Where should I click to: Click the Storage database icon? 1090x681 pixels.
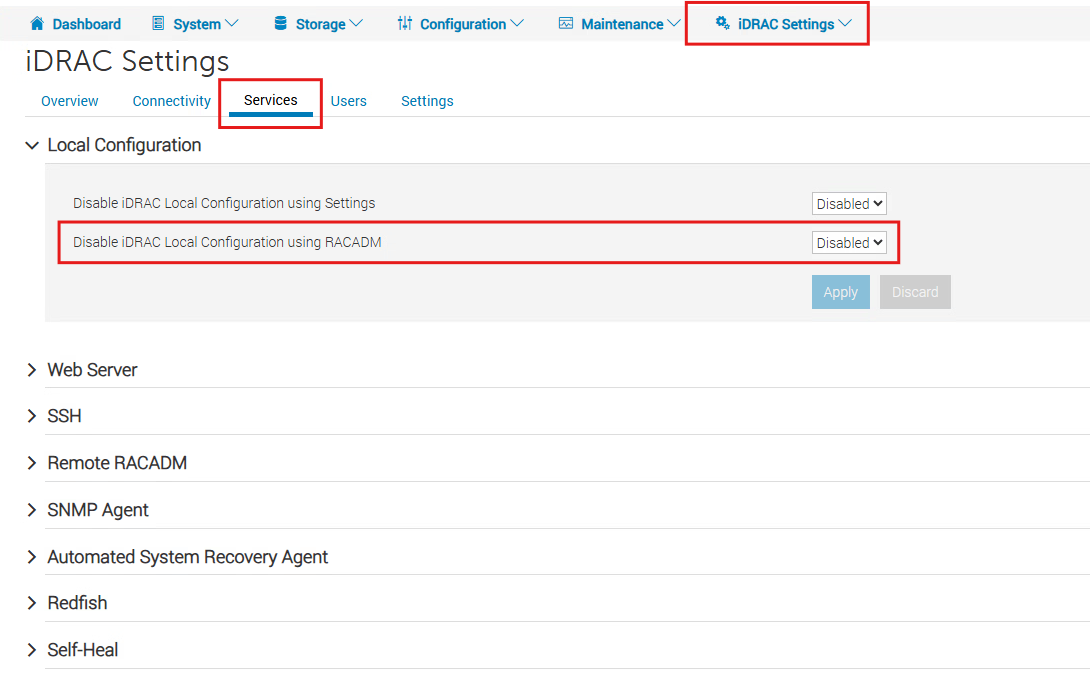click(280, 24)
